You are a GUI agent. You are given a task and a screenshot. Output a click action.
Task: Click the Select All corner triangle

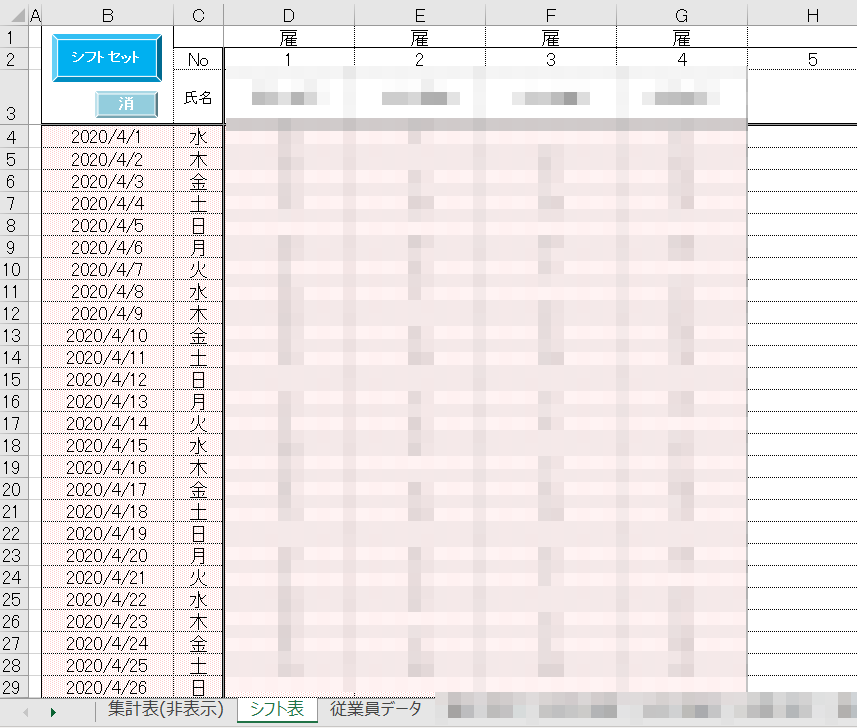click(x=16, y=16)
